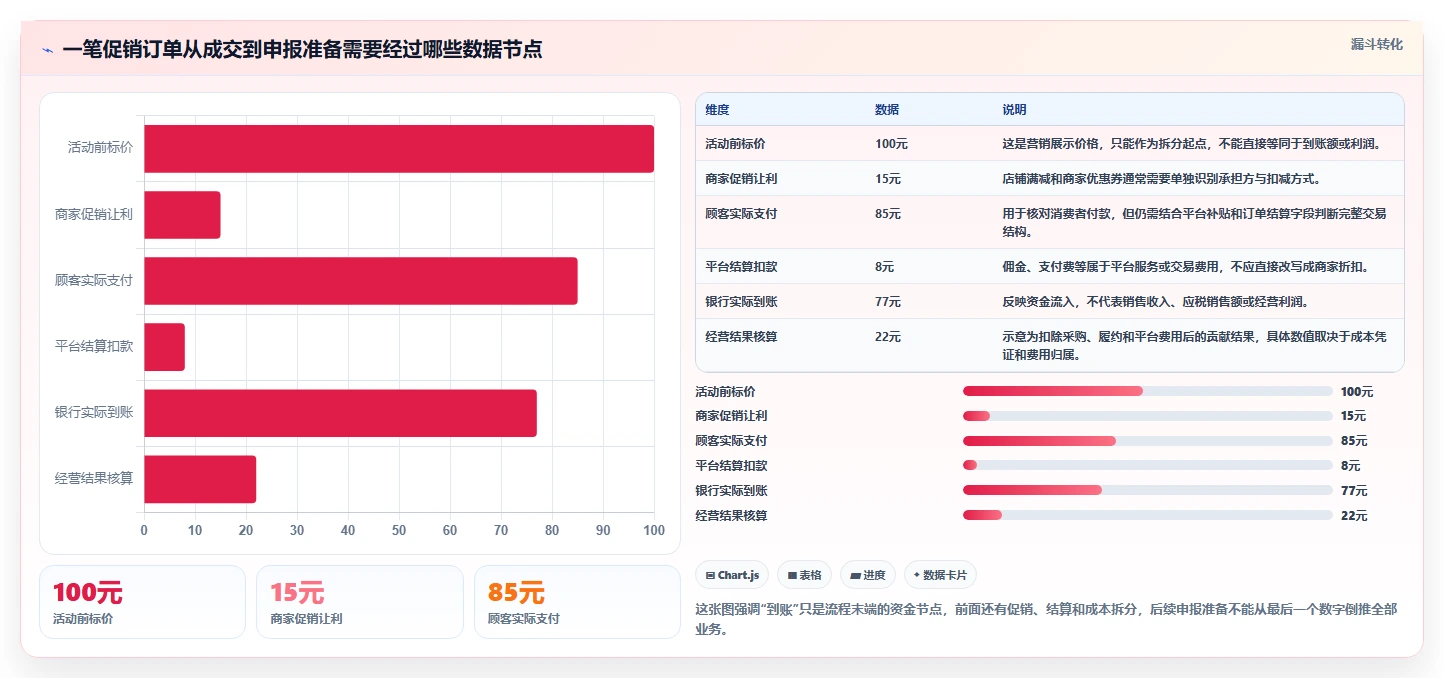
Task: Click the 经营结果核算 progress bar
Action: click(x=1148, y=515)
